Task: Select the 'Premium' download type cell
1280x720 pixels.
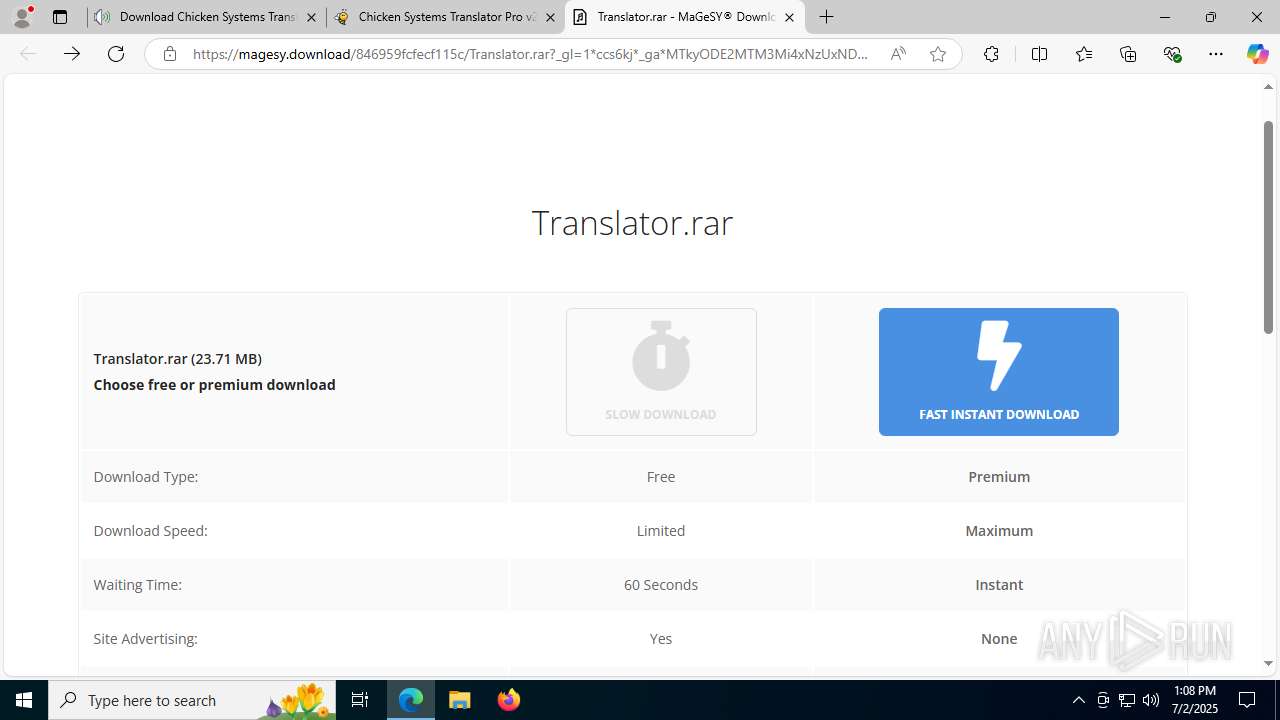Action: 999,476
